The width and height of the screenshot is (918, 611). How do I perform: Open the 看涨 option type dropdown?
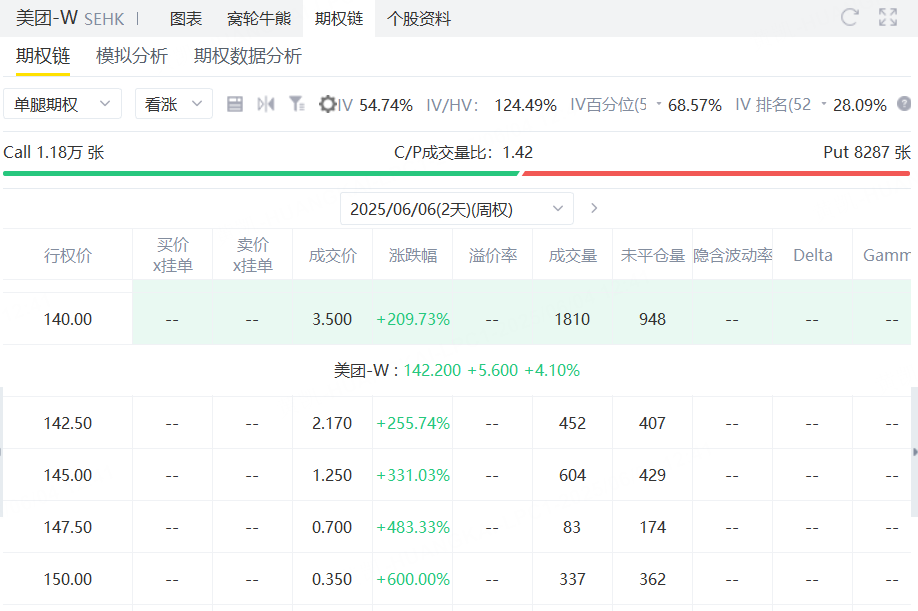pyautogui.click(x=174, y=104)
